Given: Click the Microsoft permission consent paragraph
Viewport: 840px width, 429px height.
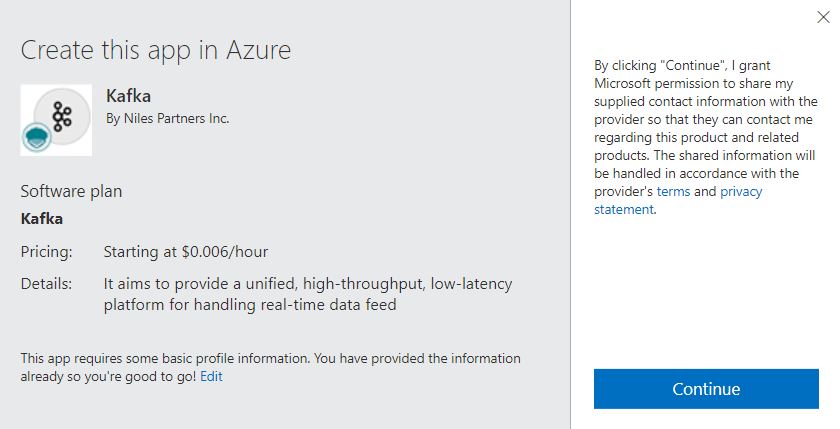Looking at the screenshot, I should [705, 128].
